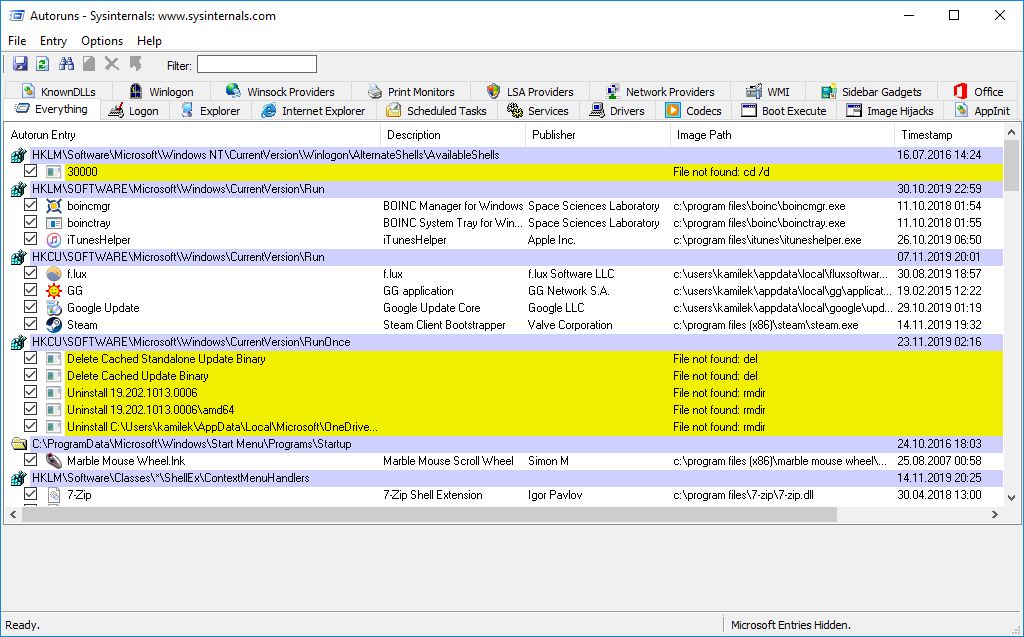Image resolution: width=1024 pixels, height=637 pixels.
Task: Click the Save icon in the toolbar
Action: [20, 64]
